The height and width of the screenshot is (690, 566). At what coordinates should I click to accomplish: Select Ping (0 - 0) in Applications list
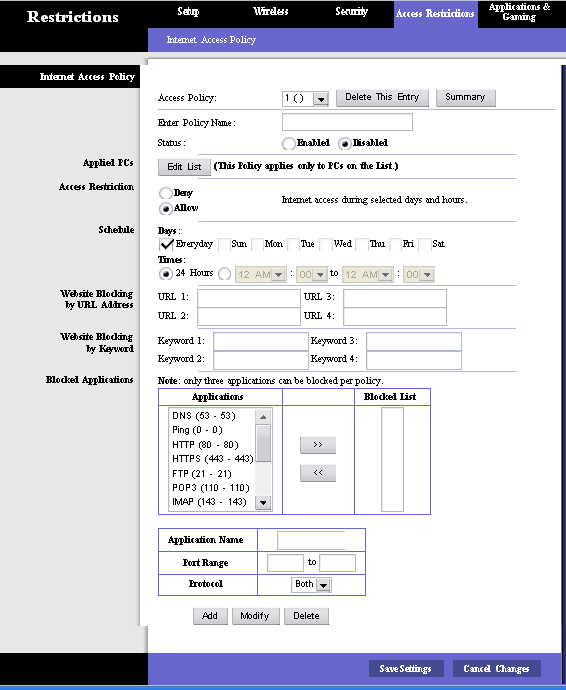click(x=198, y=430)
